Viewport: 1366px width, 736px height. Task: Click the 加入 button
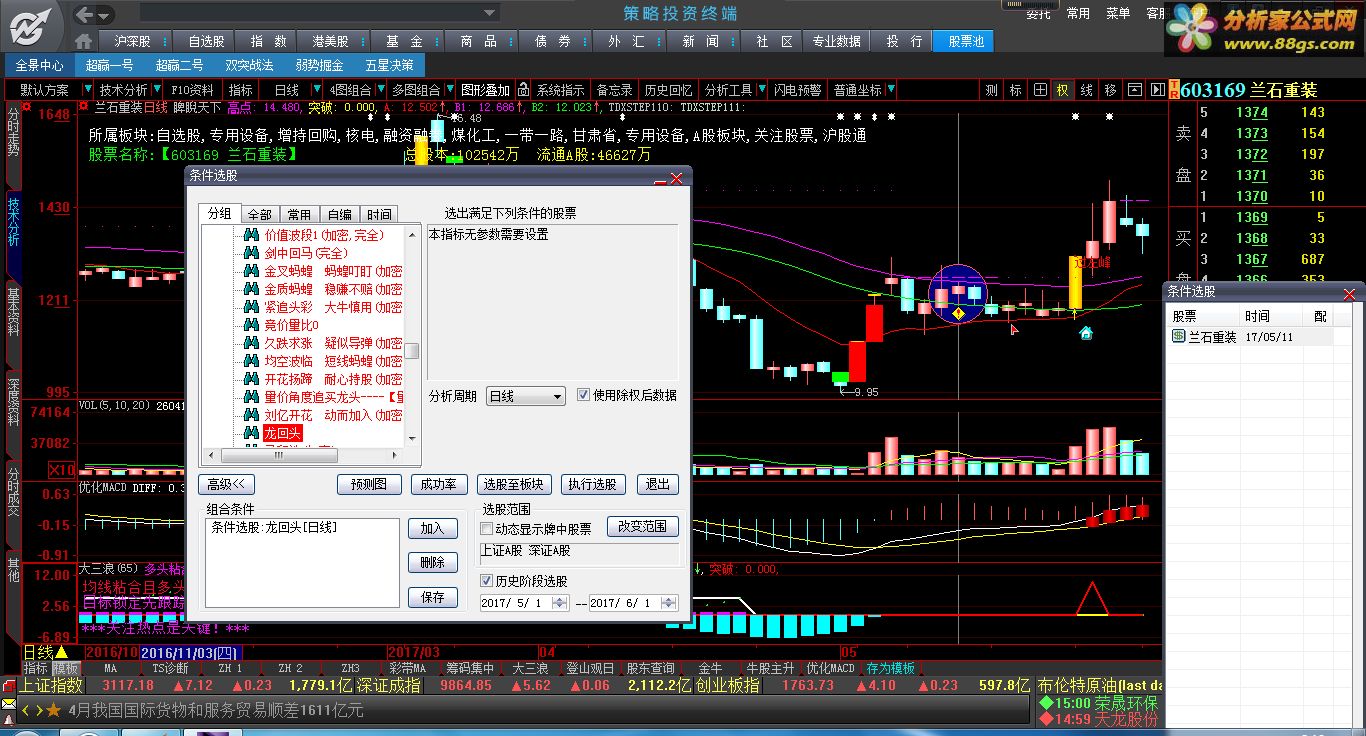(x=432, y=529)
